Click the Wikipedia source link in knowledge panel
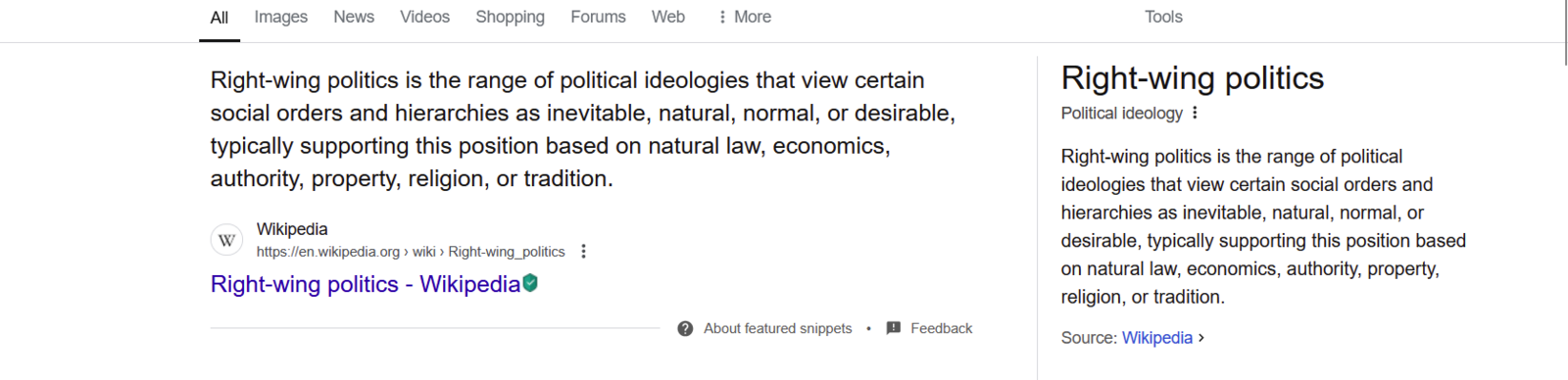 (1156, 337)
